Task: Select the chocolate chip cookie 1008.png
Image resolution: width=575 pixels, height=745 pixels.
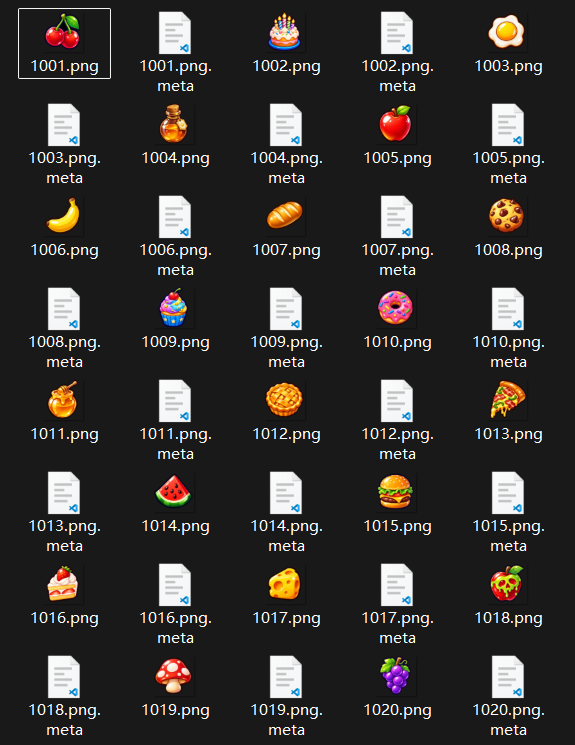Action: coord(507,216)
